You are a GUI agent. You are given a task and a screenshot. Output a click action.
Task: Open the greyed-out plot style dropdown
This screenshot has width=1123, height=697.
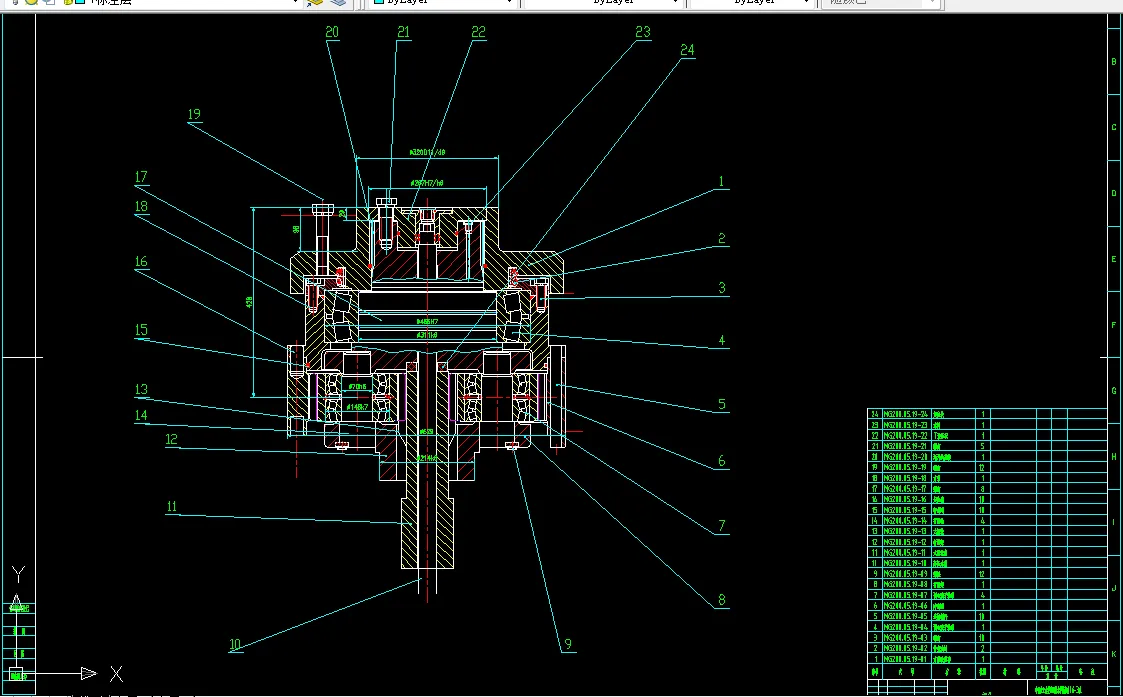click(880, 2)
